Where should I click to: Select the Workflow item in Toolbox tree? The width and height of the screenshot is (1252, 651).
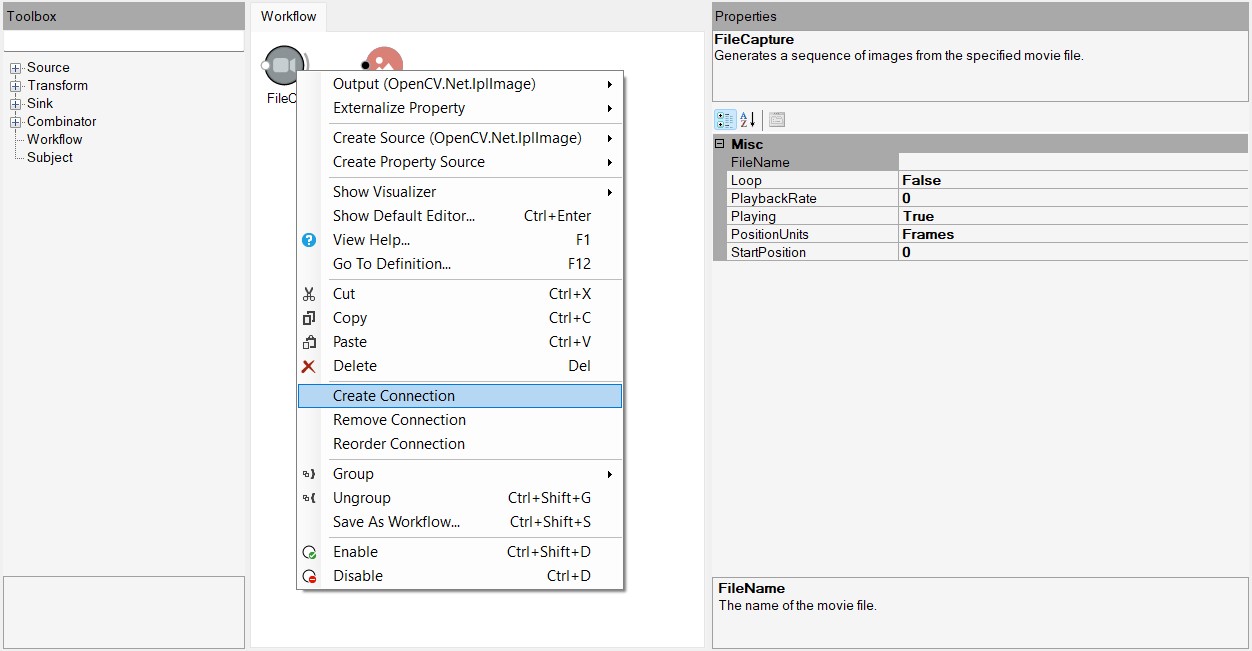(54, 140)
